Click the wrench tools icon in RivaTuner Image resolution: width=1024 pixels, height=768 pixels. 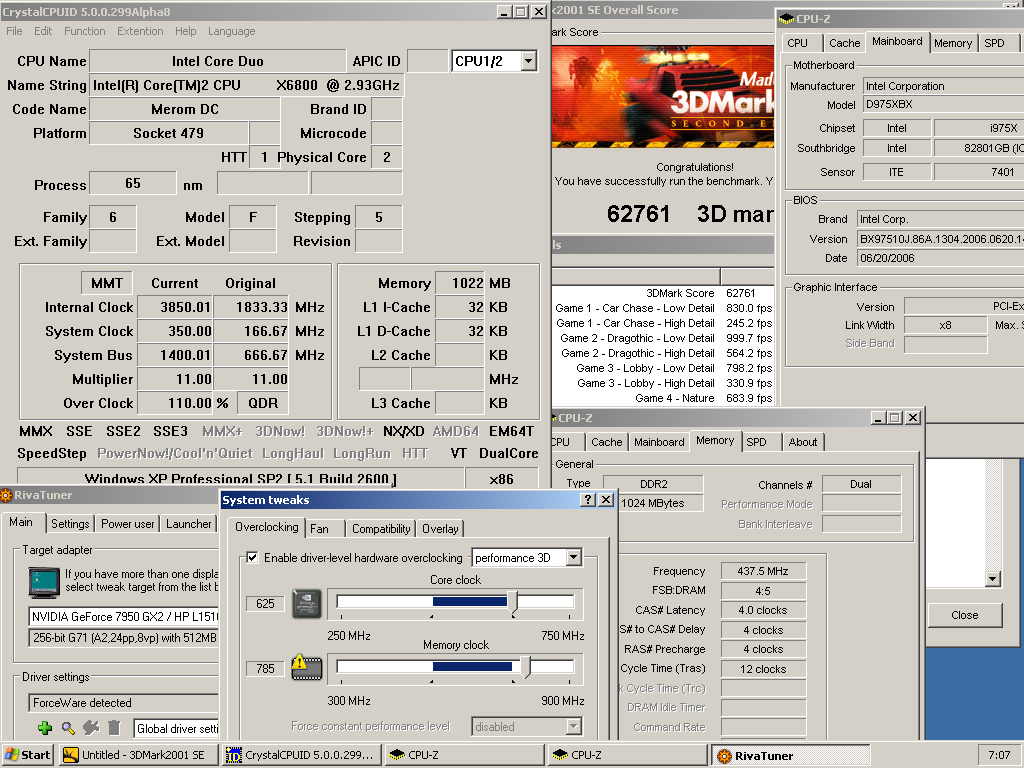(91, 728)
